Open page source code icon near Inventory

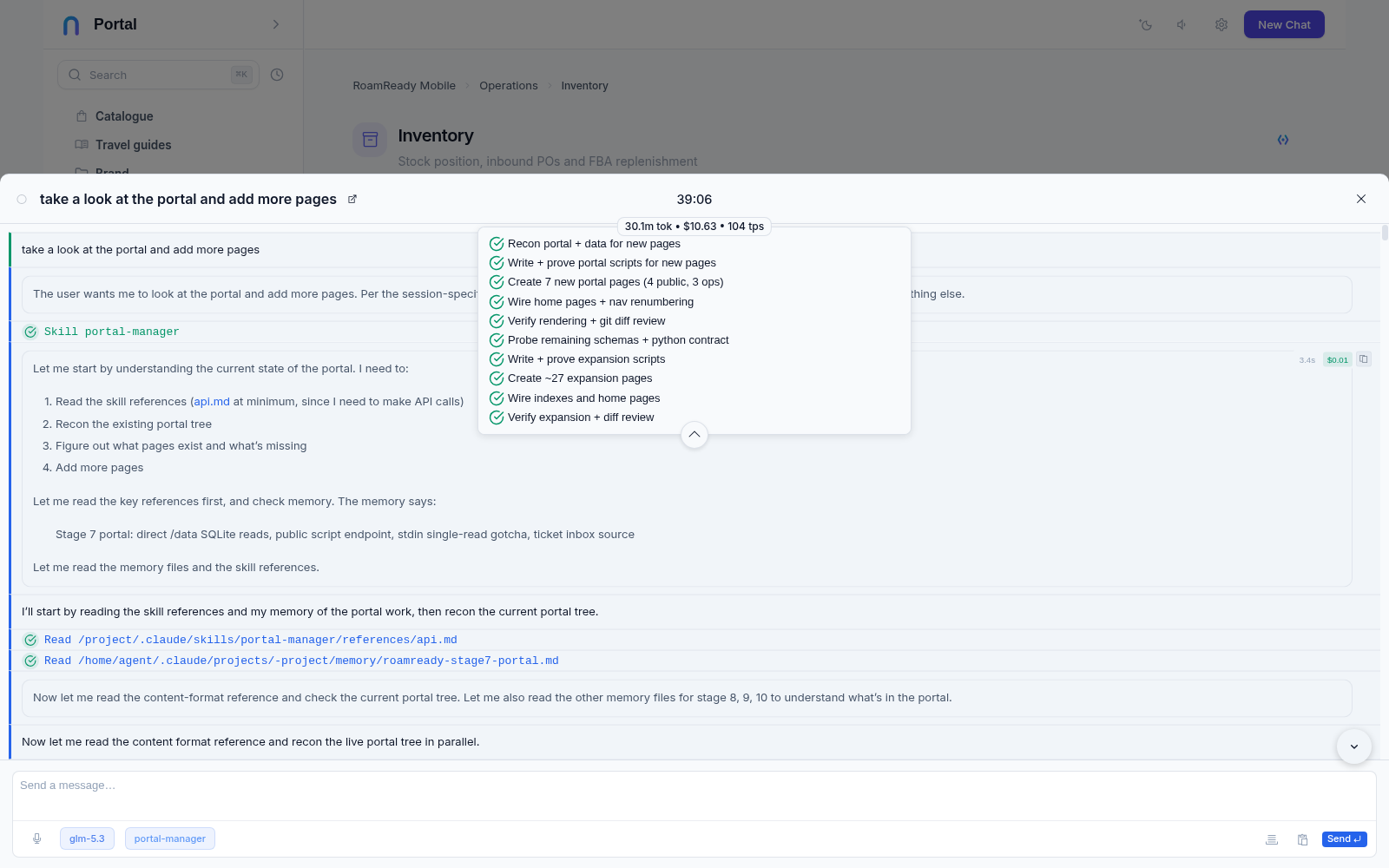[x=1283, y=140]
